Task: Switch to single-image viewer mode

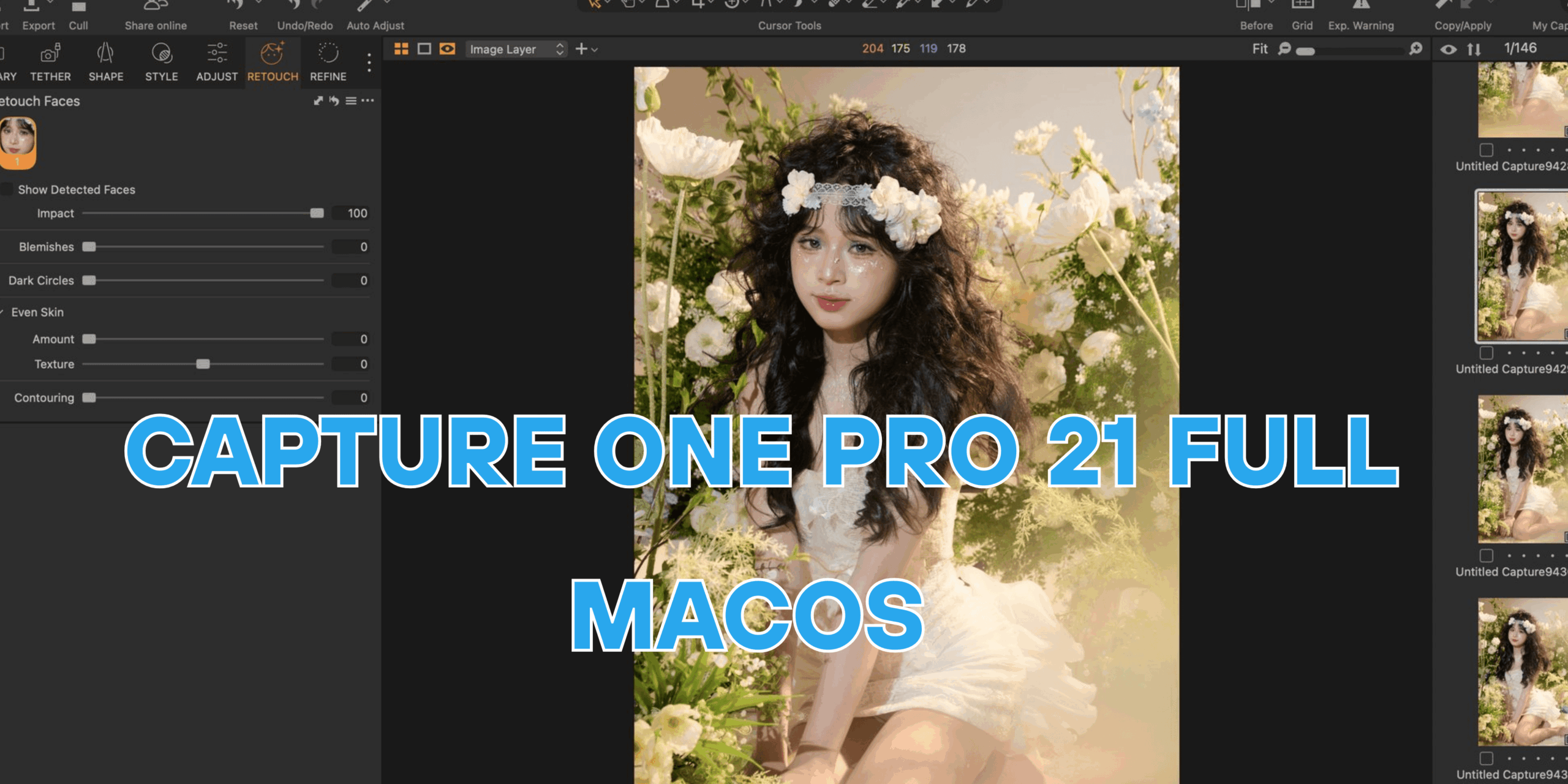Action: pyautogui.click(x=424, y=49)
